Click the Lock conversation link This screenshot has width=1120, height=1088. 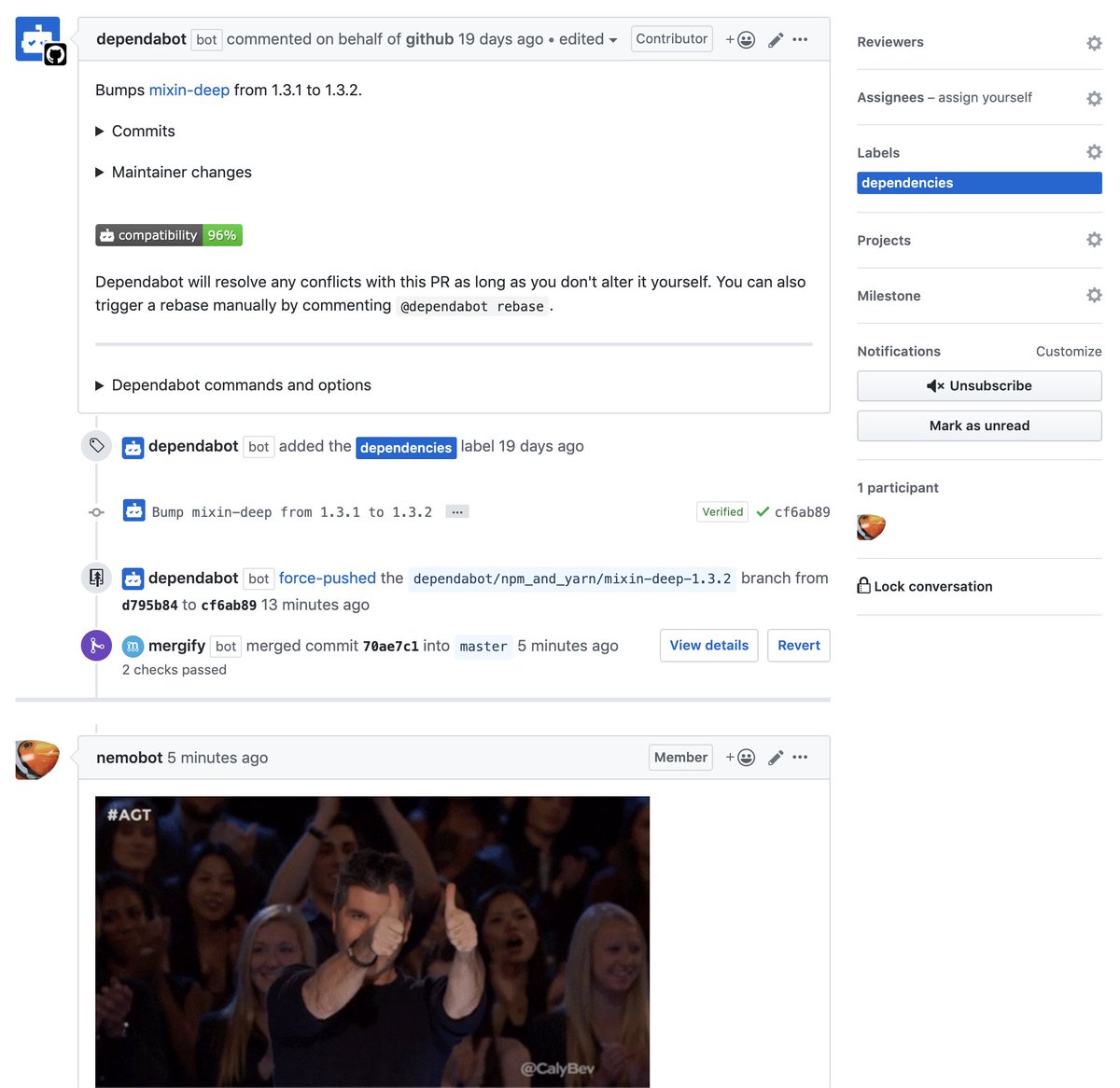click(924, 586)
